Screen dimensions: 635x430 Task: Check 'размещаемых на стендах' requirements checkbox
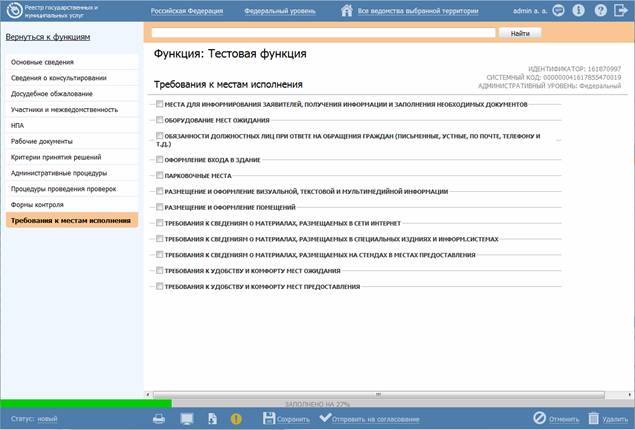click(160, 254)
